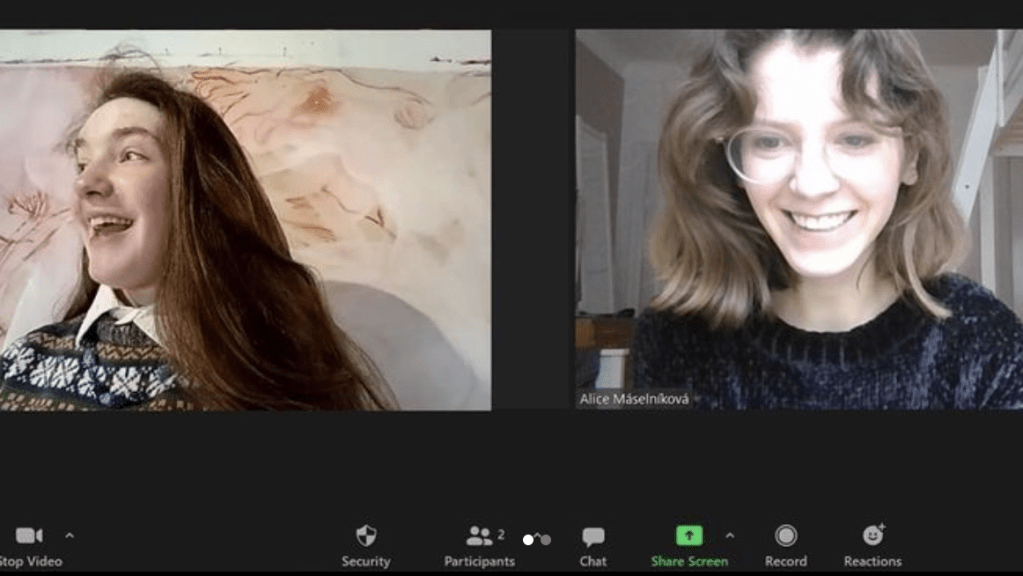Open the Chat speech bubble icon
The image size is (1023, 576).
(593, 536)
